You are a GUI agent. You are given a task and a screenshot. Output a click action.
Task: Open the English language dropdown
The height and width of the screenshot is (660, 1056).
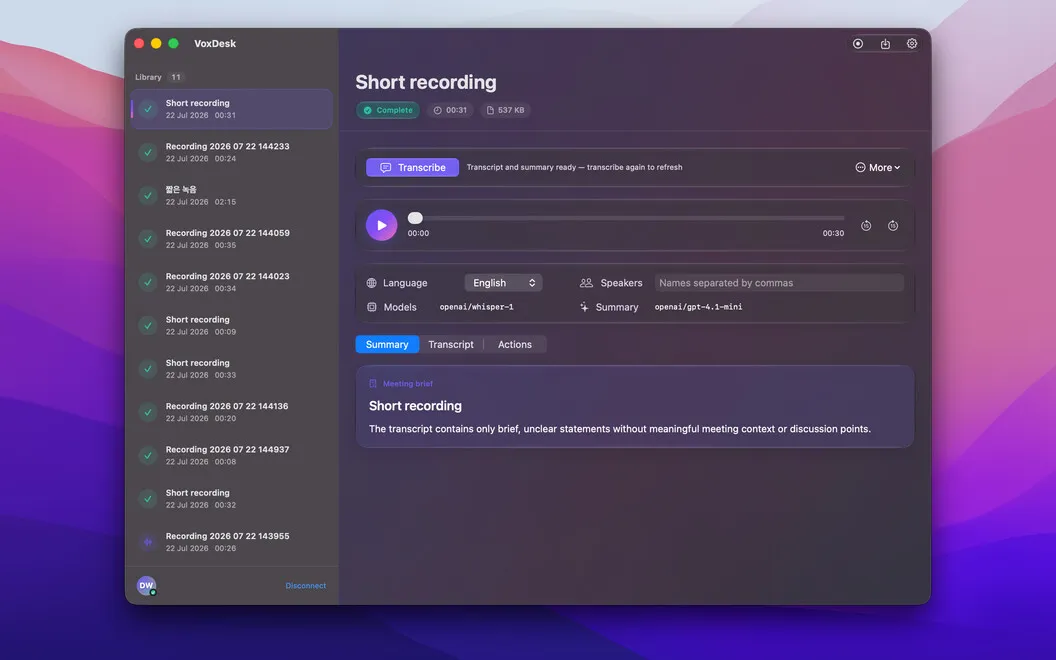point(503,283)
